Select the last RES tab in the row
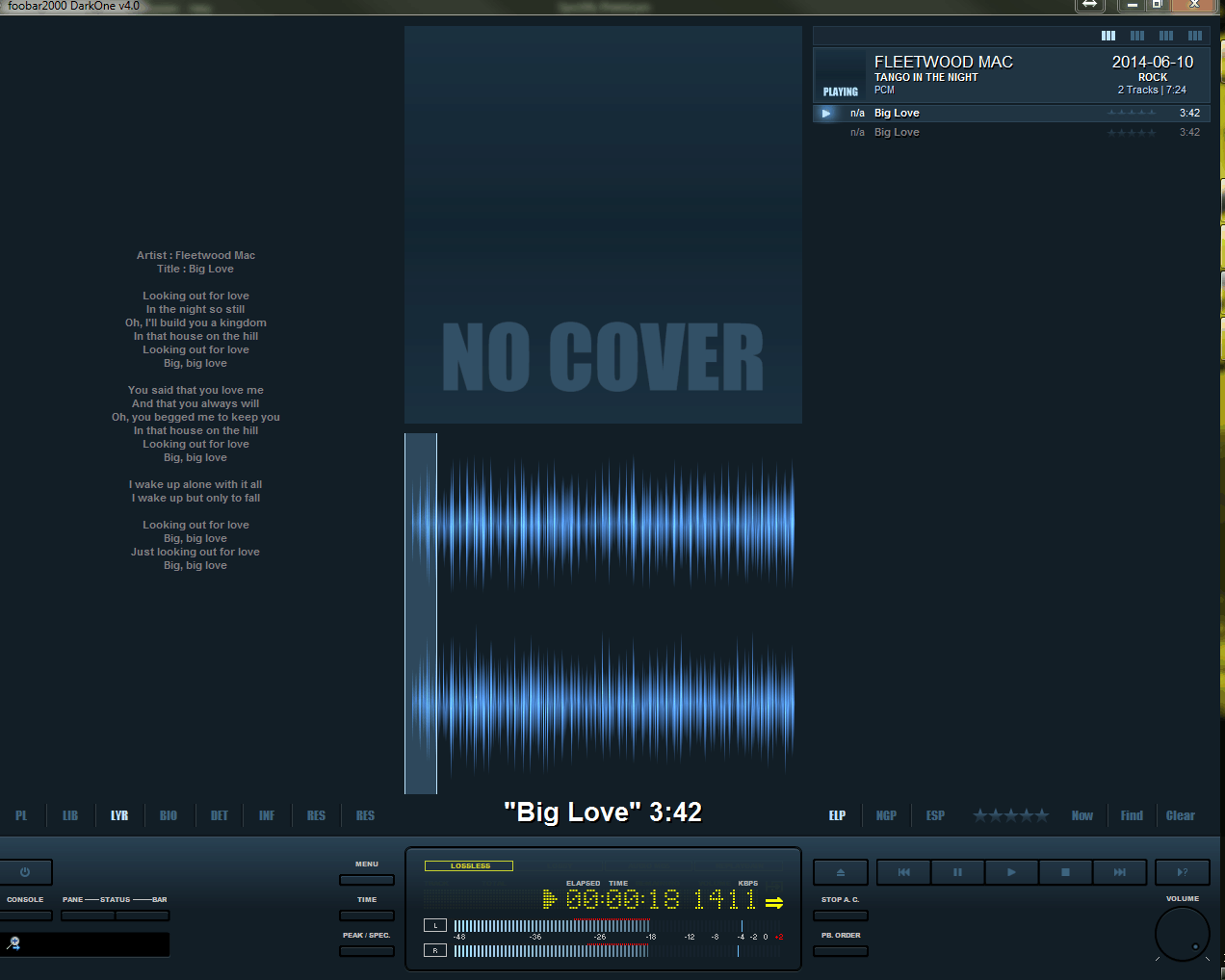Viewport: 1225px width, 980px height. click(x=365, y=815)
